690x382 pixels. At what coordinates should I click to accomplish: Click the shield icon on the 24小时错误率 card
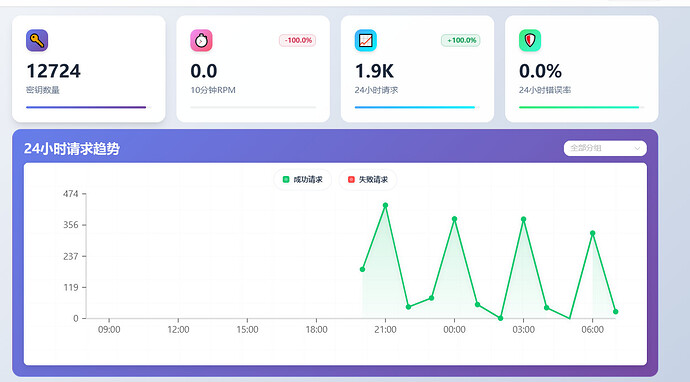(530, 40)
